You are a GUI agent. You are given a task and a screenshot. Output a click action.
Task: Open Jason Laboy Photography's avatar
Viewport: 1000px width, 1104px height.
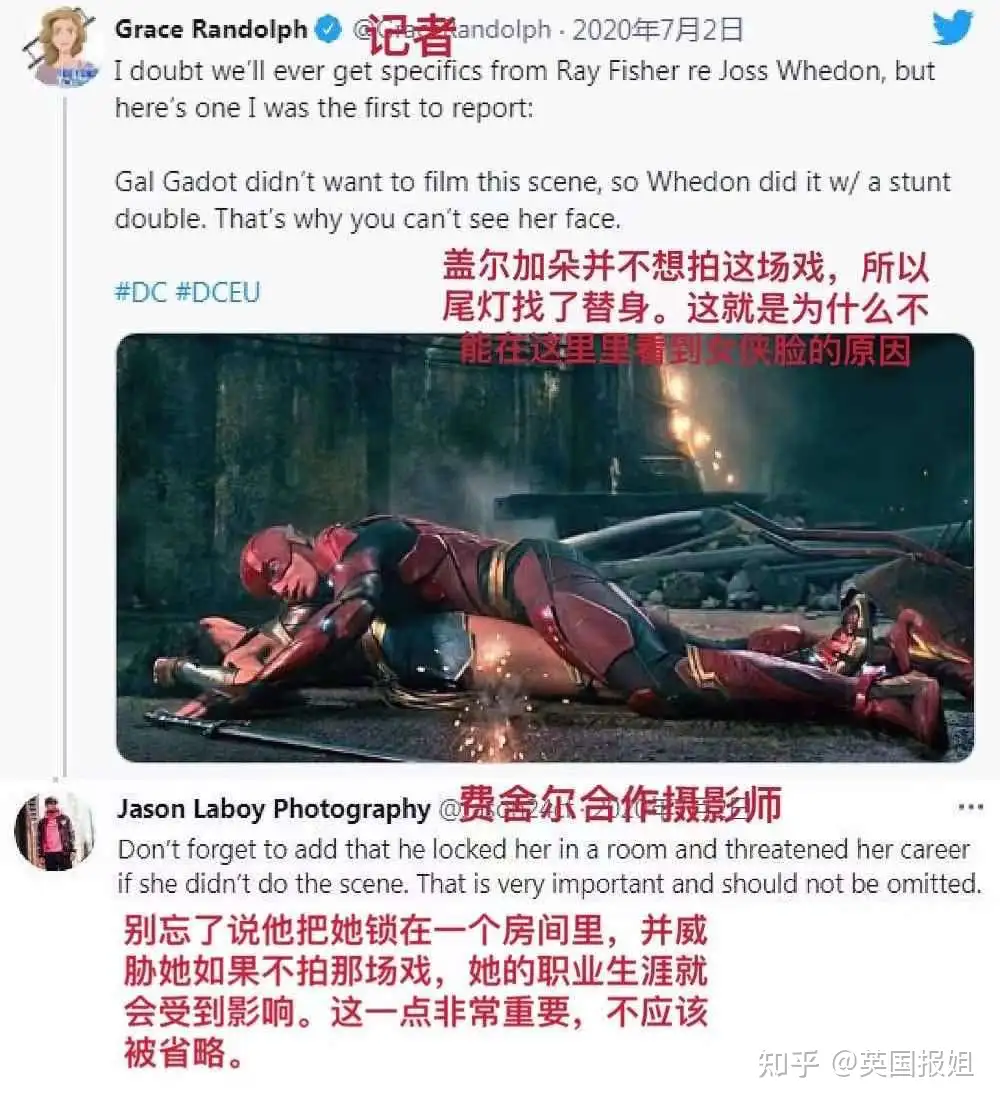55,832
